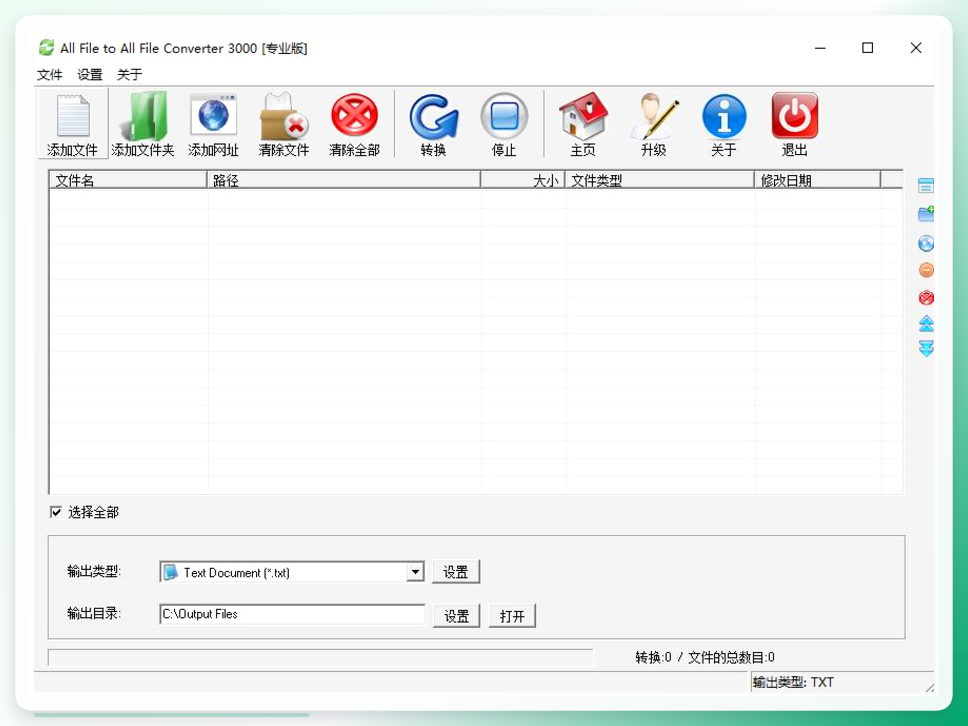Minimize the converter window
Image resolution: width=968 pixels, height=726 pixels.
pos(820,48)
